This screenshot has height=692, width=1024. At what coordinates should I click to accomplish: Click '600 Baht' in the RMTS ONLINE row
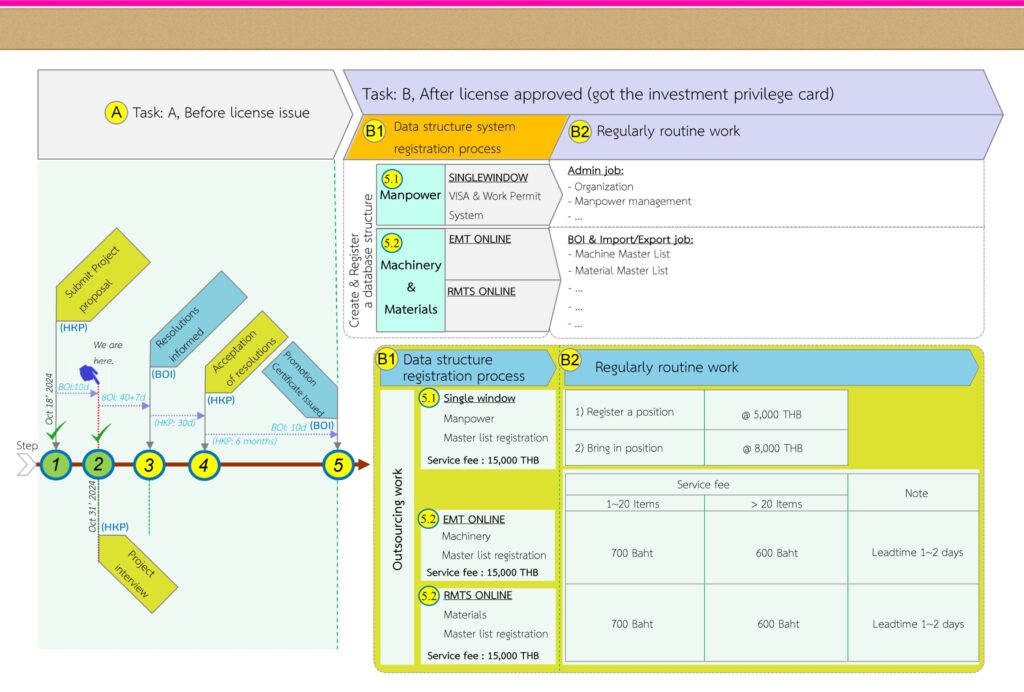pos(778,624)
